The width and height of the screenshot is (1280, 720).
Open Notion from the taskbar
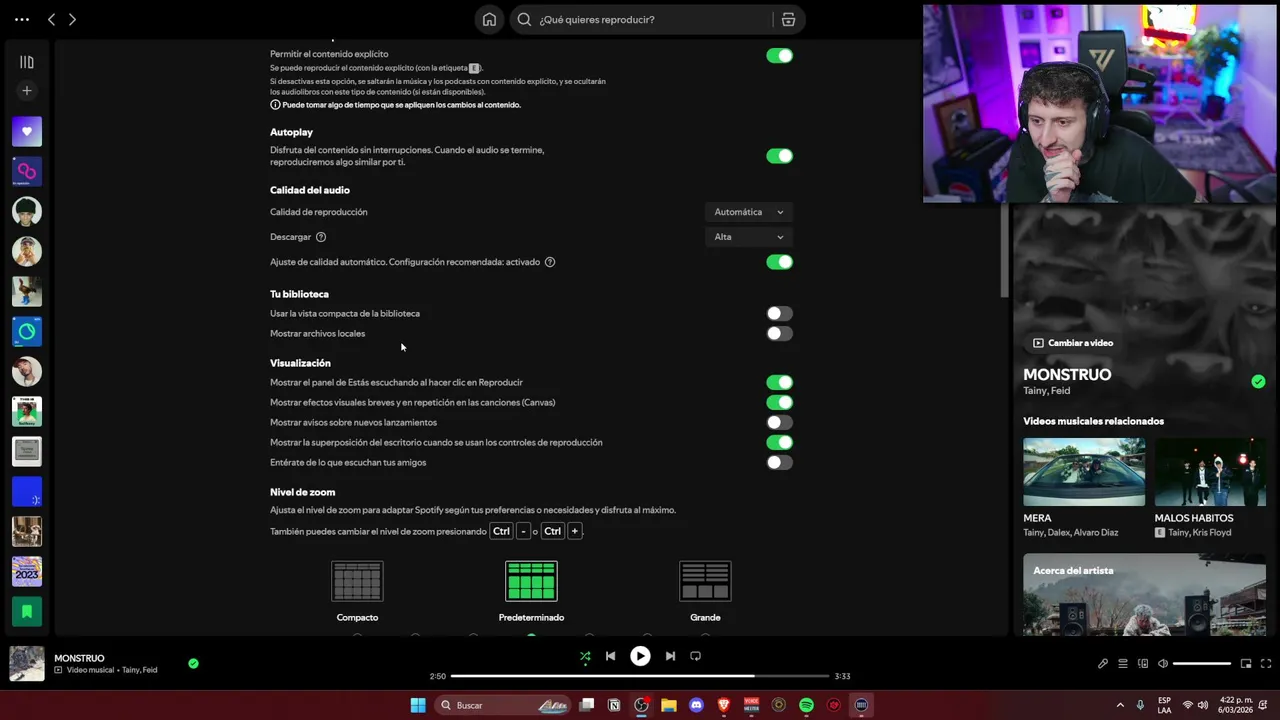[x=614, y=705]
